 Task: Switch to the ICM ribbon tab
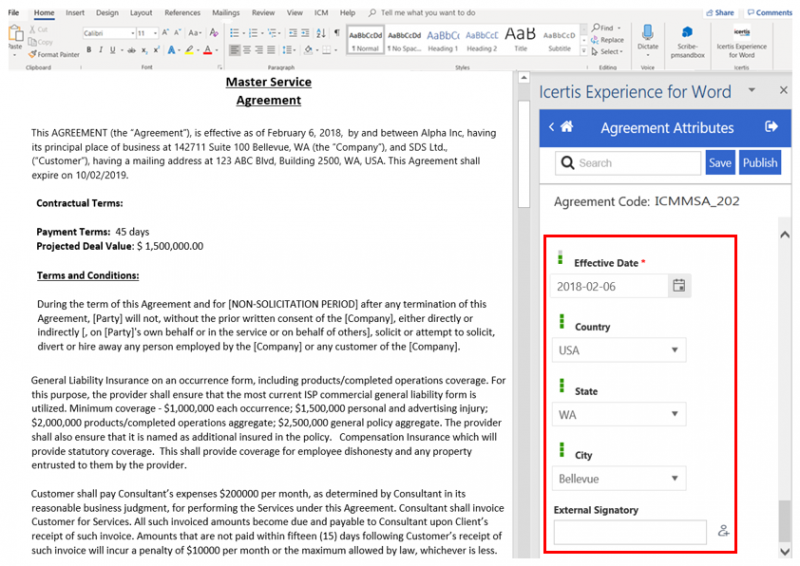coord(321,12)
